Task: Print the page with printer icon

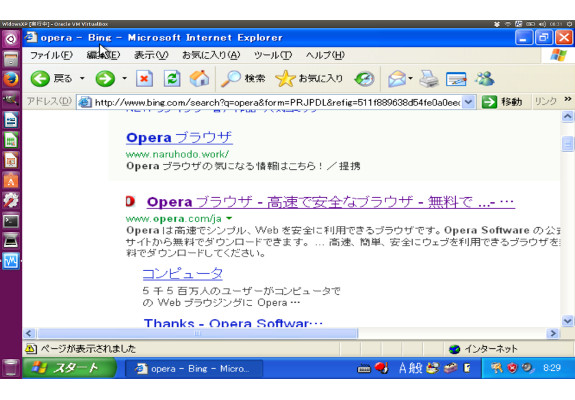Action: click(429, 78)
